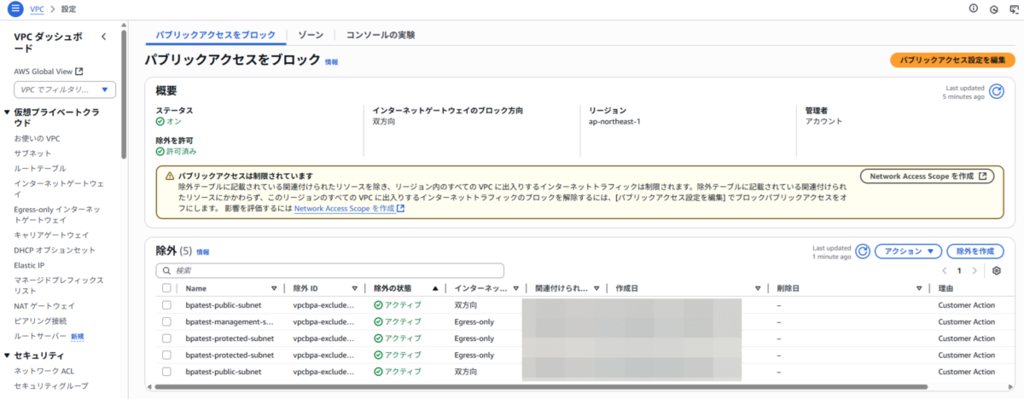
Task: Open the VPC でフィルタリ... filter dropdown
Action: pyautogui.click(x=65, y=89)
